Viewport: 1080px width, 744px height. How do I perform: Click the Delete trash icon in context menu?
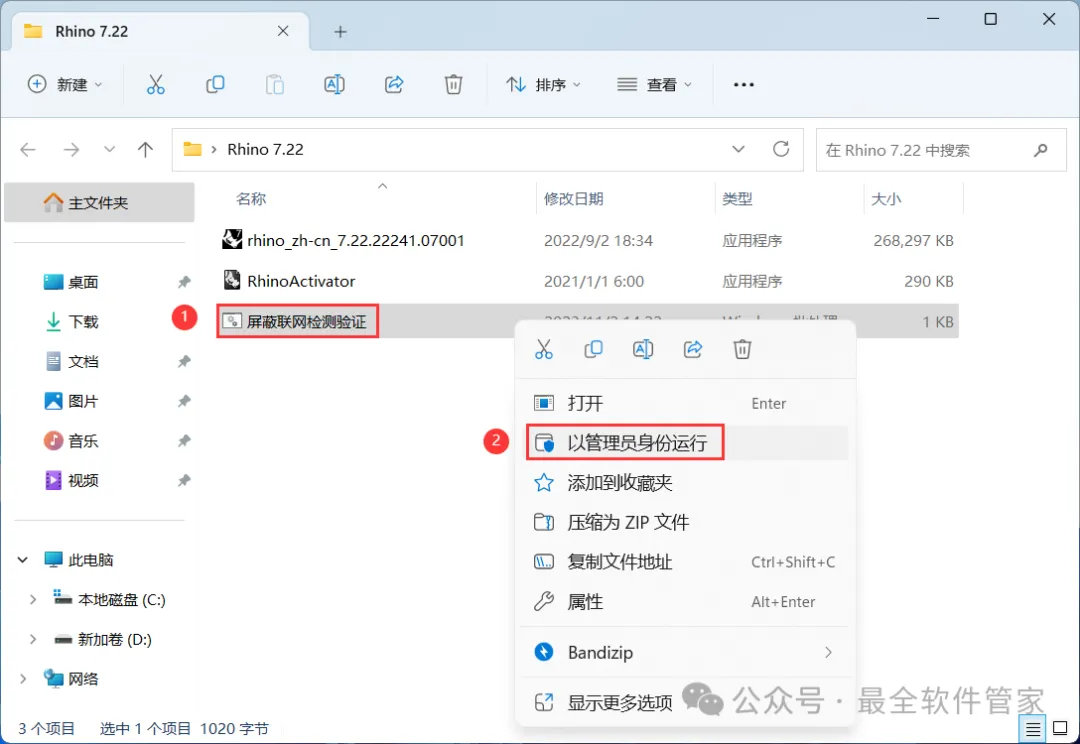click(742, 349)
